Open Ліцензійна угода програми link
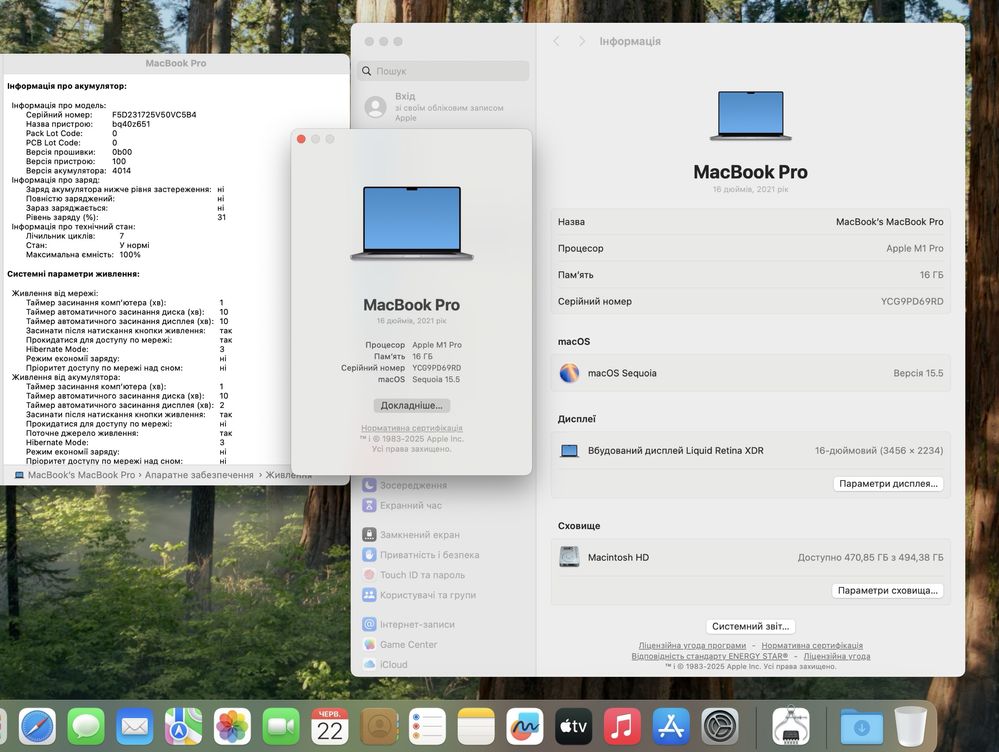 pyautogui.click(x=692, y=646)
